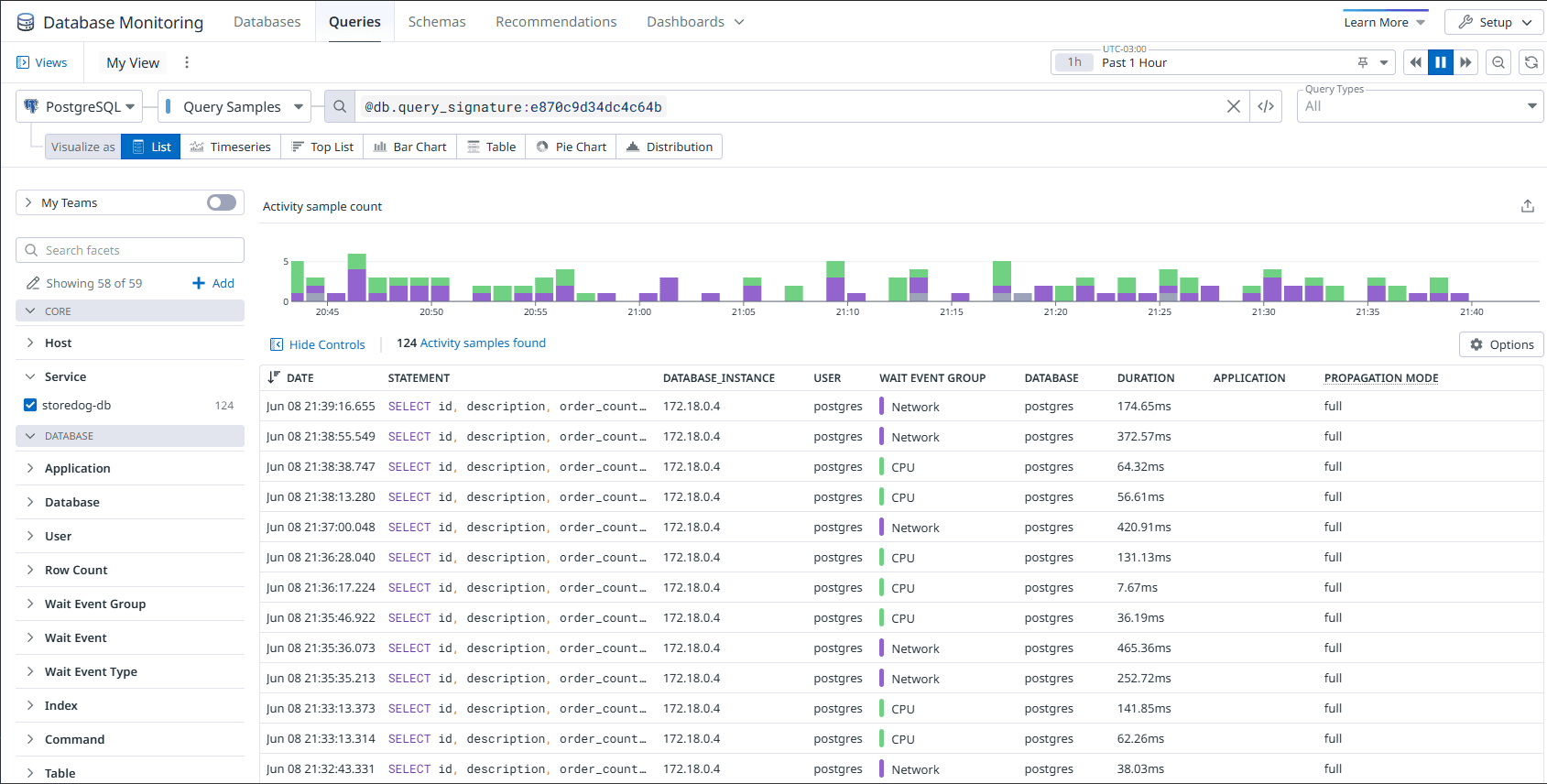Pin the time range with pin icon
1547x784 pixels.
click(1363, 62)
